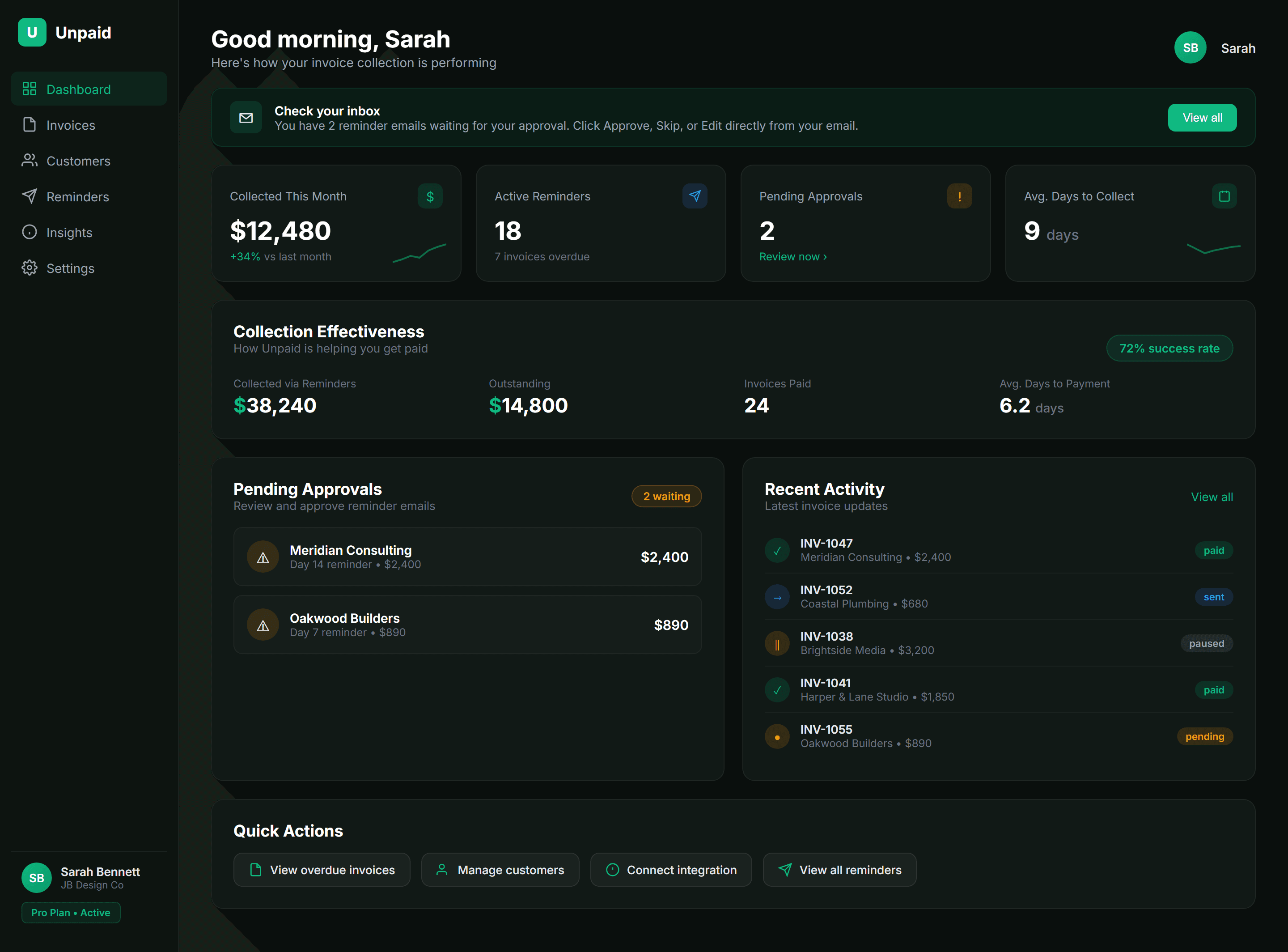The width and height of the screenshot is (1288, 952).
Task: Click the checkmark icon beside INV-1047
Action: (777, 550)
